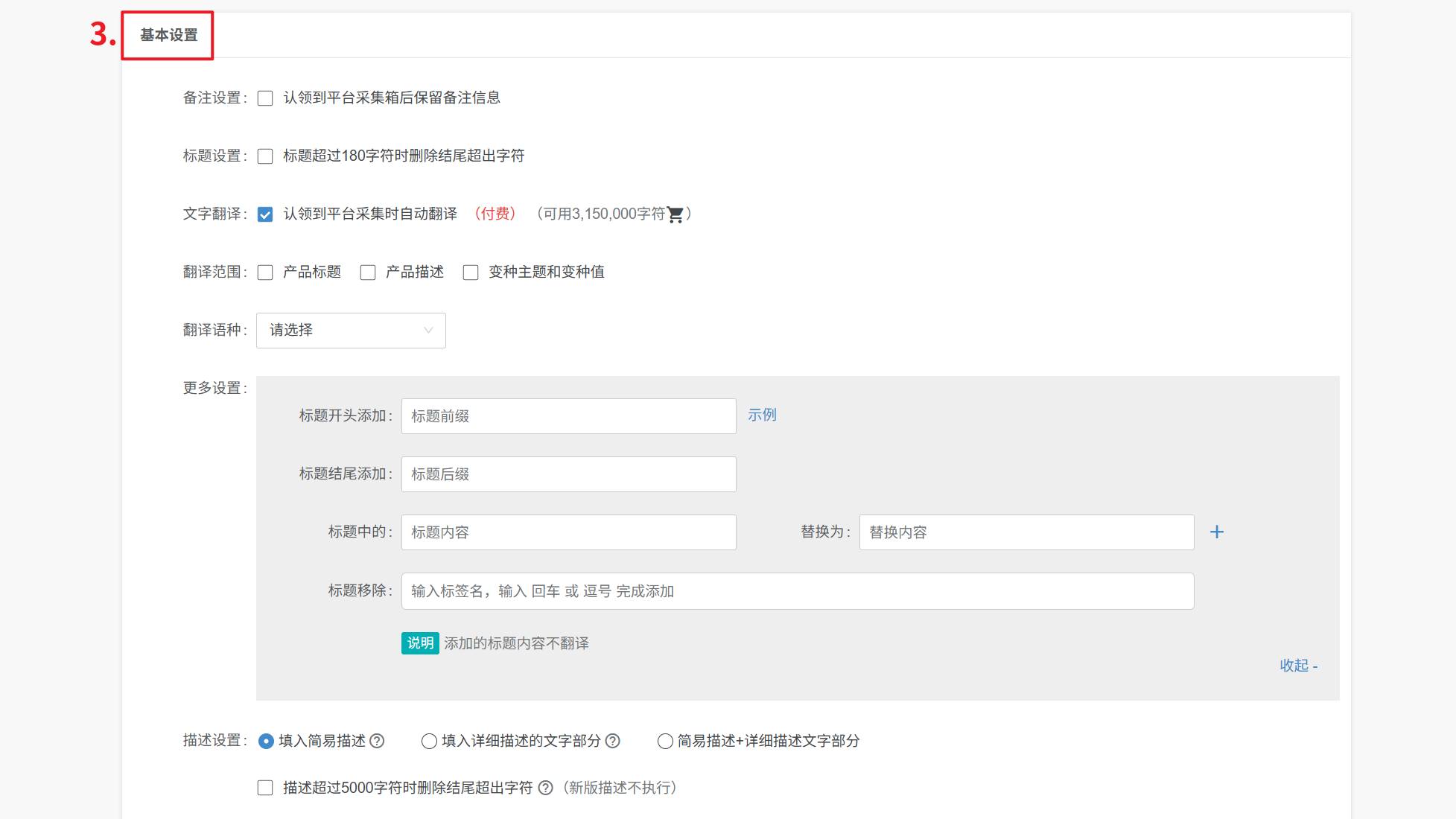Enable 认领到平台采集箱后保留备注信息 checkbox
The height and width of the screenshot is (819, 1456).
click(265, 98)
